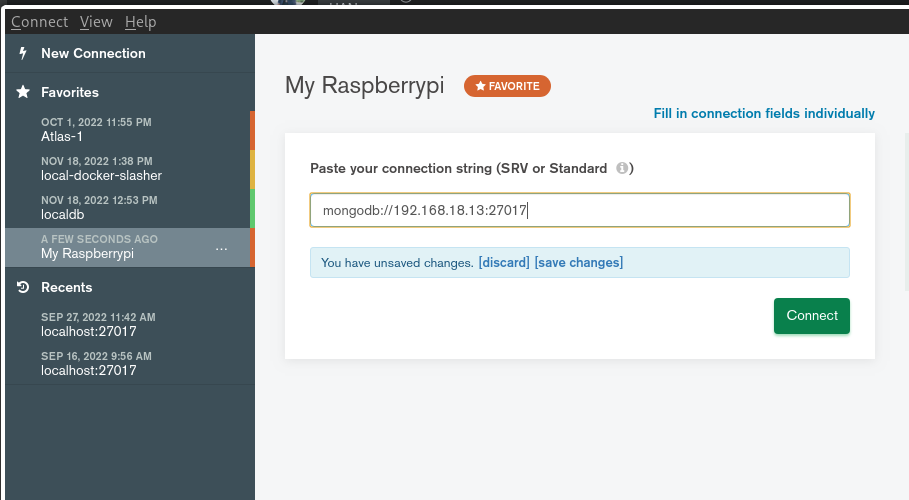The width and height of the screenshot is (909, 500).
Task: Discard the unsaved changes
Action: 504,263
